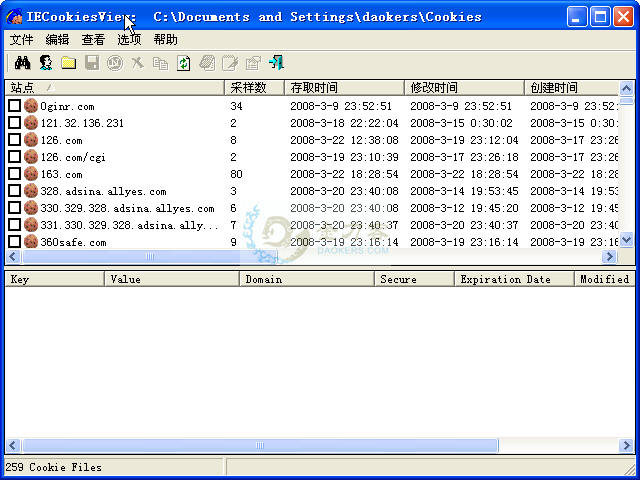Open the 编辑 menu
This screenshot has height=480, width=640.
[x=57, y=40]
